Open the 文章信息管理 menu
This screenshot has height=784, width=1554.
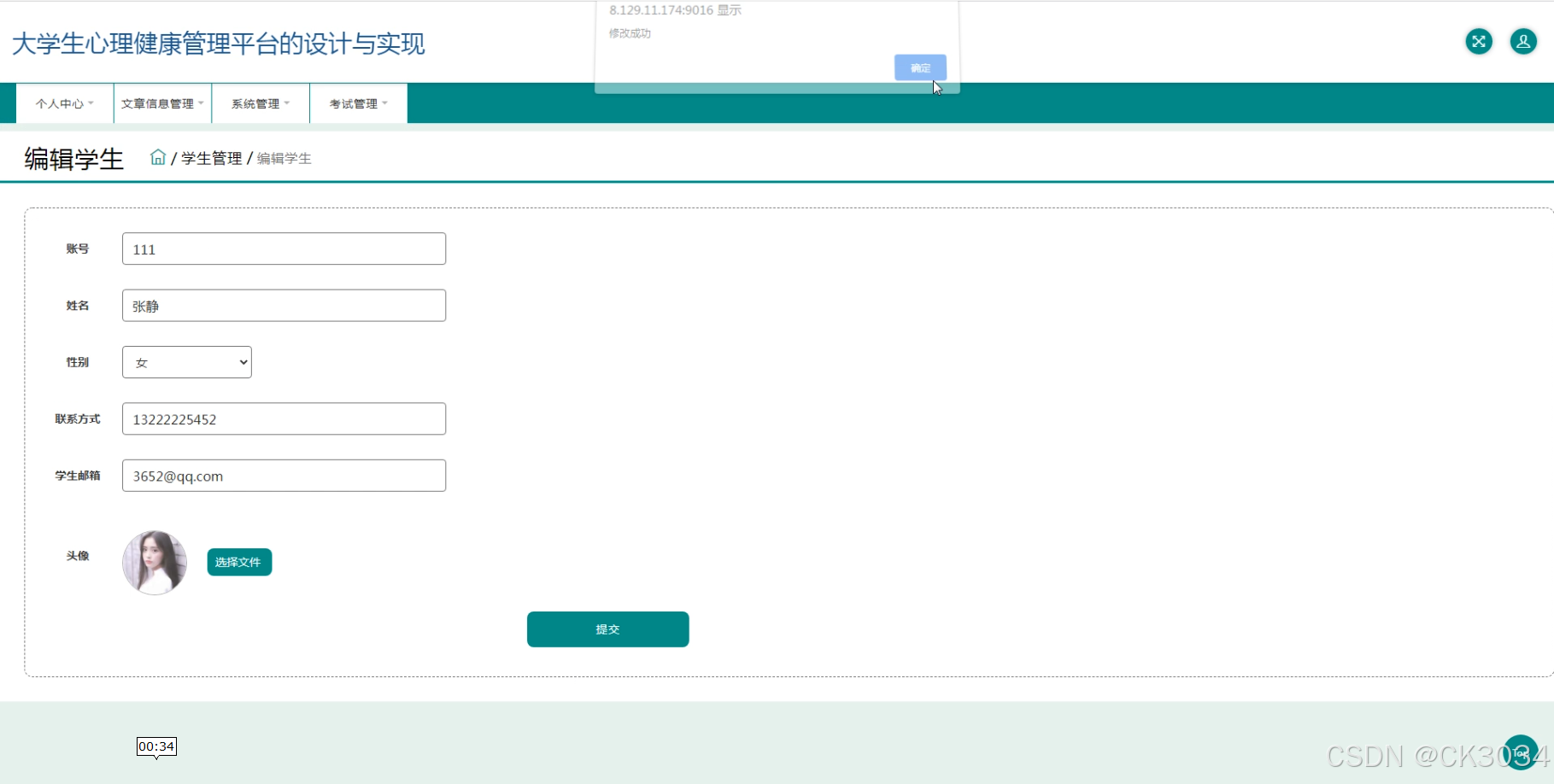point(157,103)
